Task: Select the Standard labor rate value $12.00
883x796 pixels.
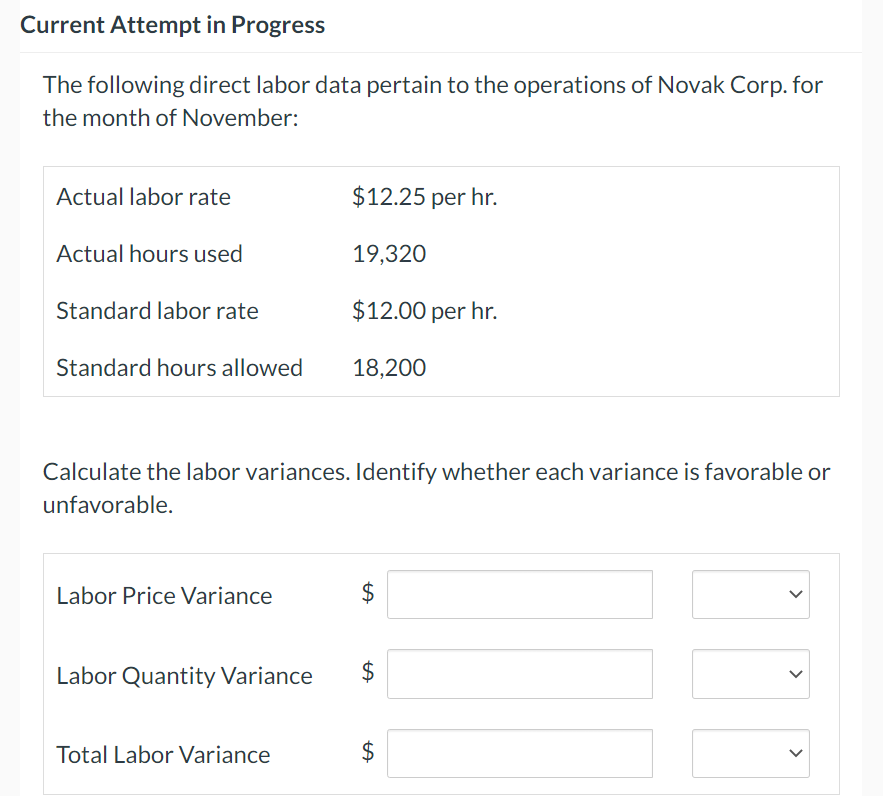Action: click(424, 310)
